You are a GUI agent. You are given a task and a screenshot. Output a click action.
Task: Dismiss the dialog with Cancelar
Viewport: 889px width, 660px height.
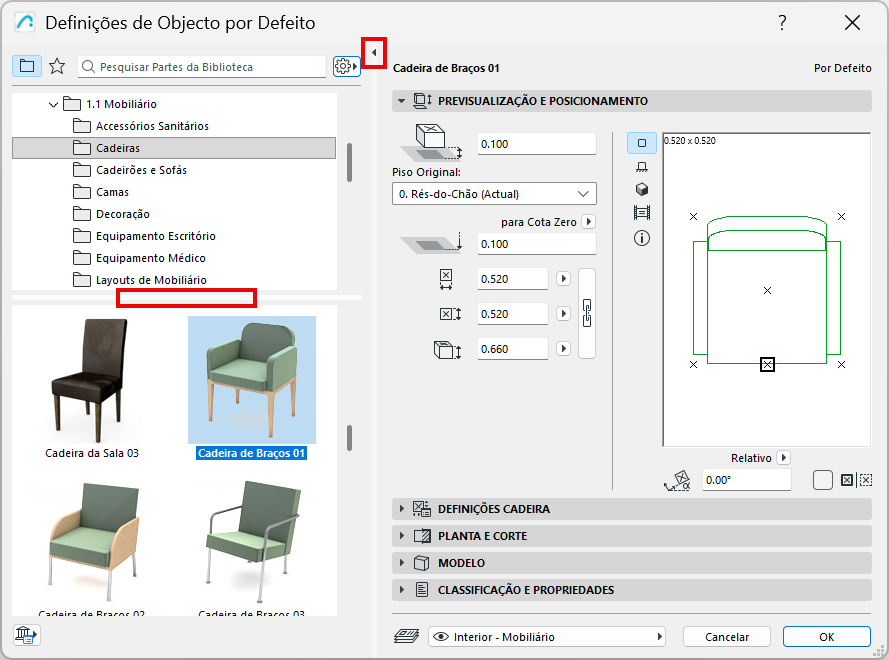click(x=726, y=636)
